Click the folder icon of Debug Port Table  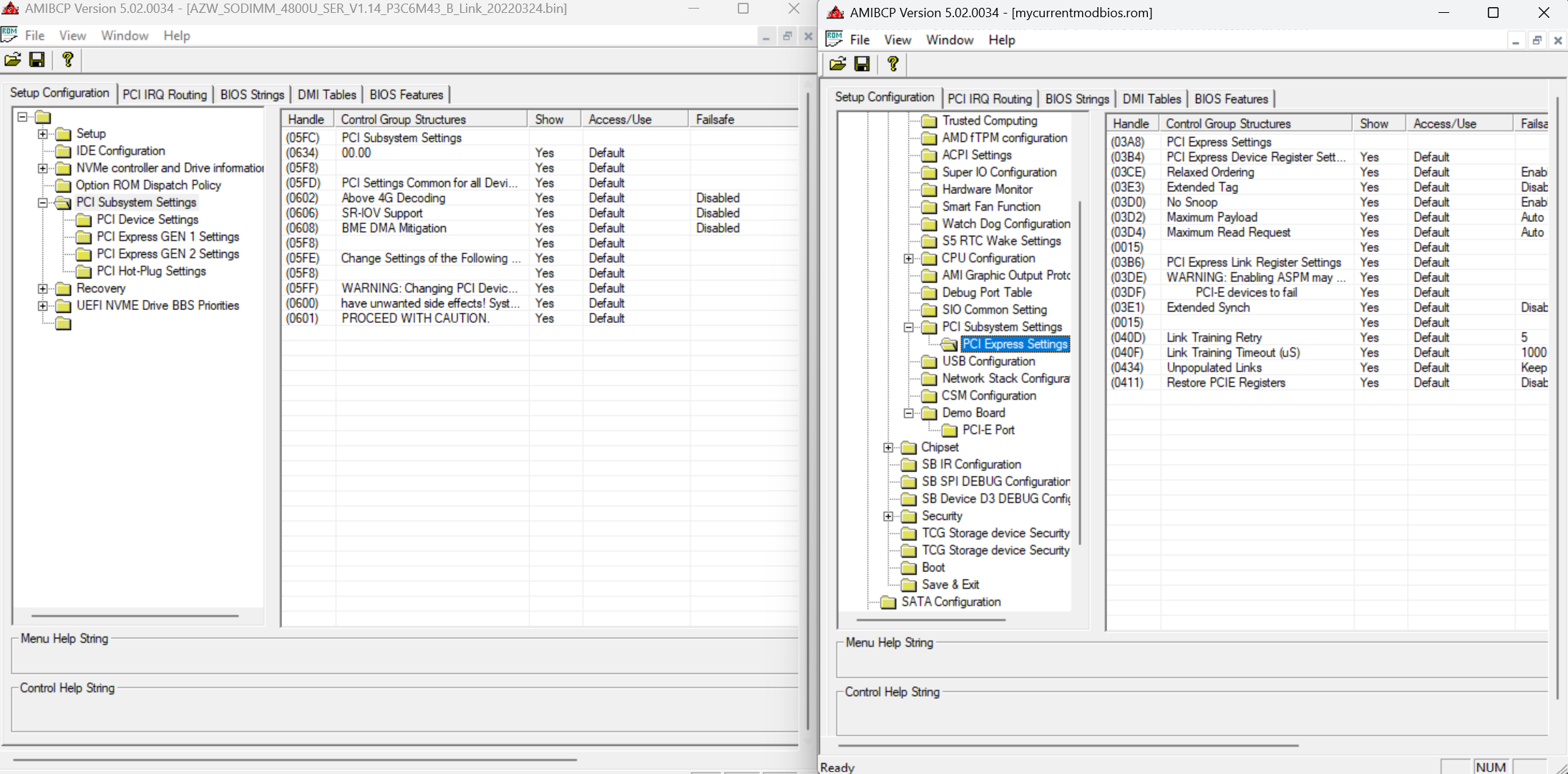point(929,293)
